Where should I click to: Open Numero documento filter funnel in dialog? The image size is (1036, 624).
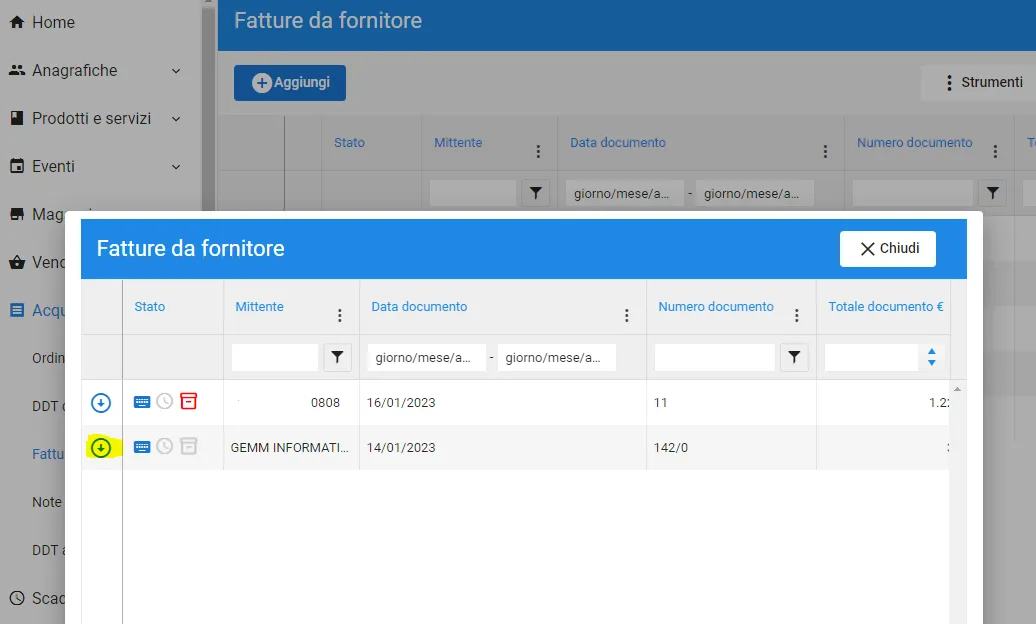click(794, 357)
